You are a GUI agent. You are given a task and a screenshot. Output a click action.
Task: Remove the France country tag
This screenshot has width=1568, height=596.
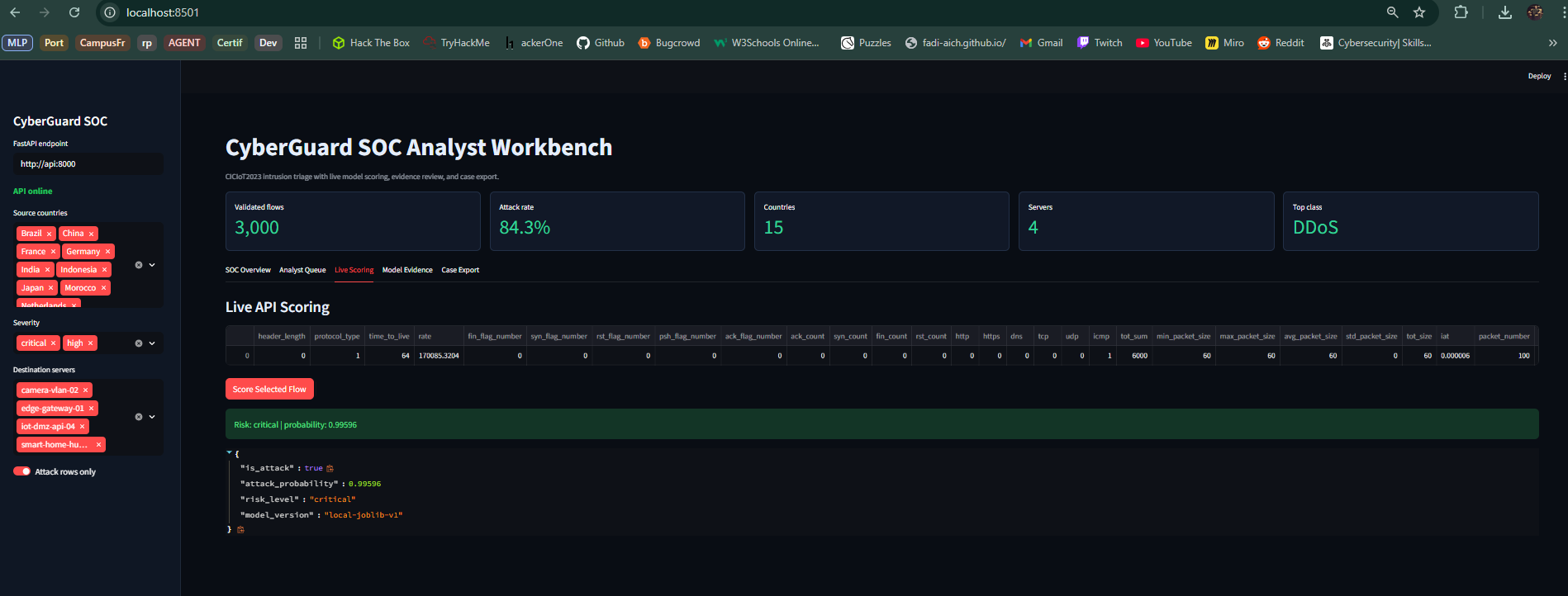click(53, 252)
